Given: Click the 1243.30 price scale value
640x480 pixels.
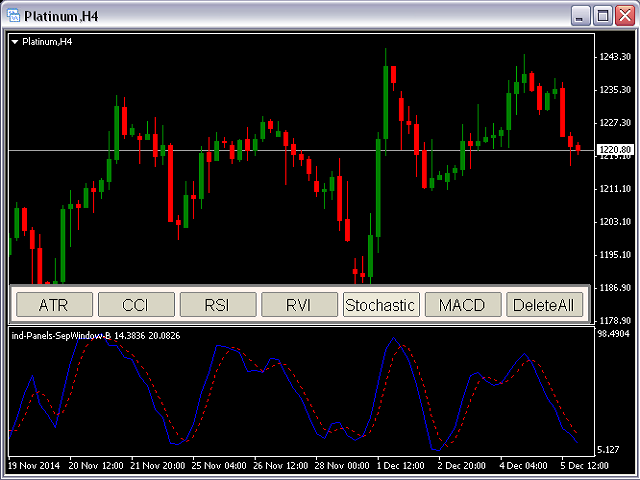Looking at the screenshot, I should [612, 56].
